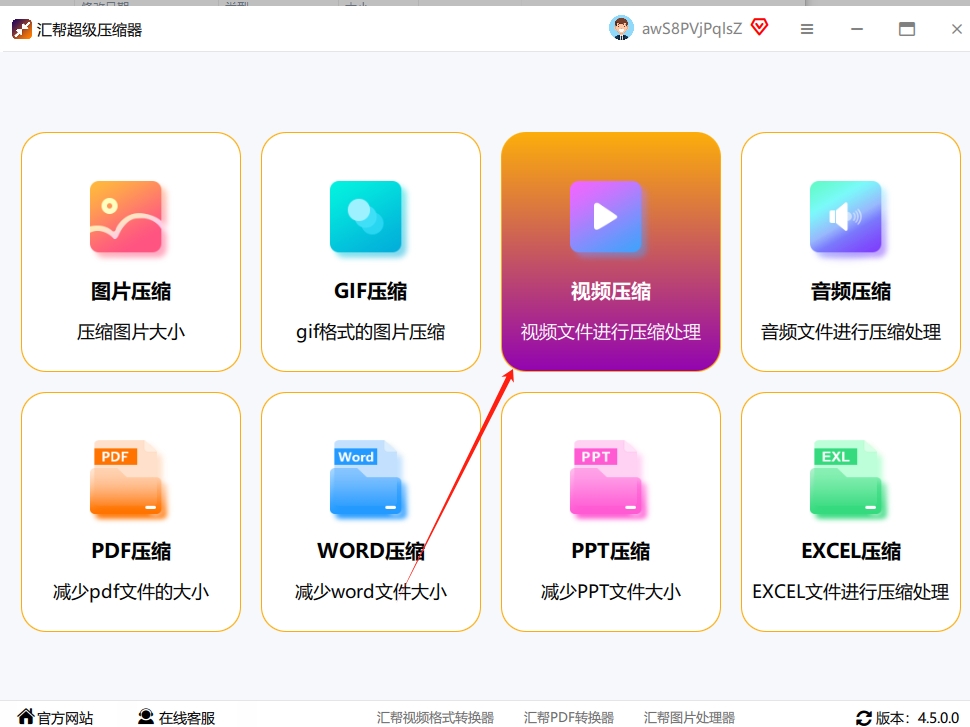Click the user avatar icon
The image size is (970, 727).
coord(621,28)
